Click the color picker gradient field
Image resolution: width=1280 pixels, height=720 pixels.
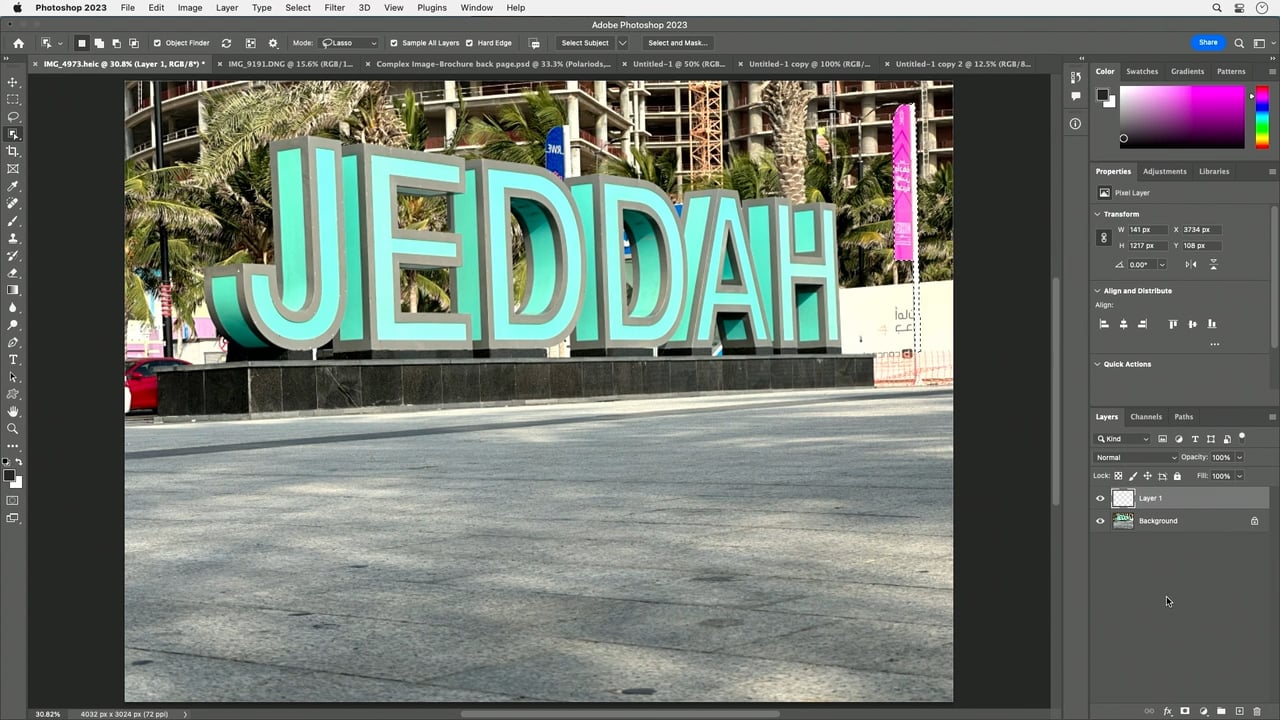tap(1182, 117)
